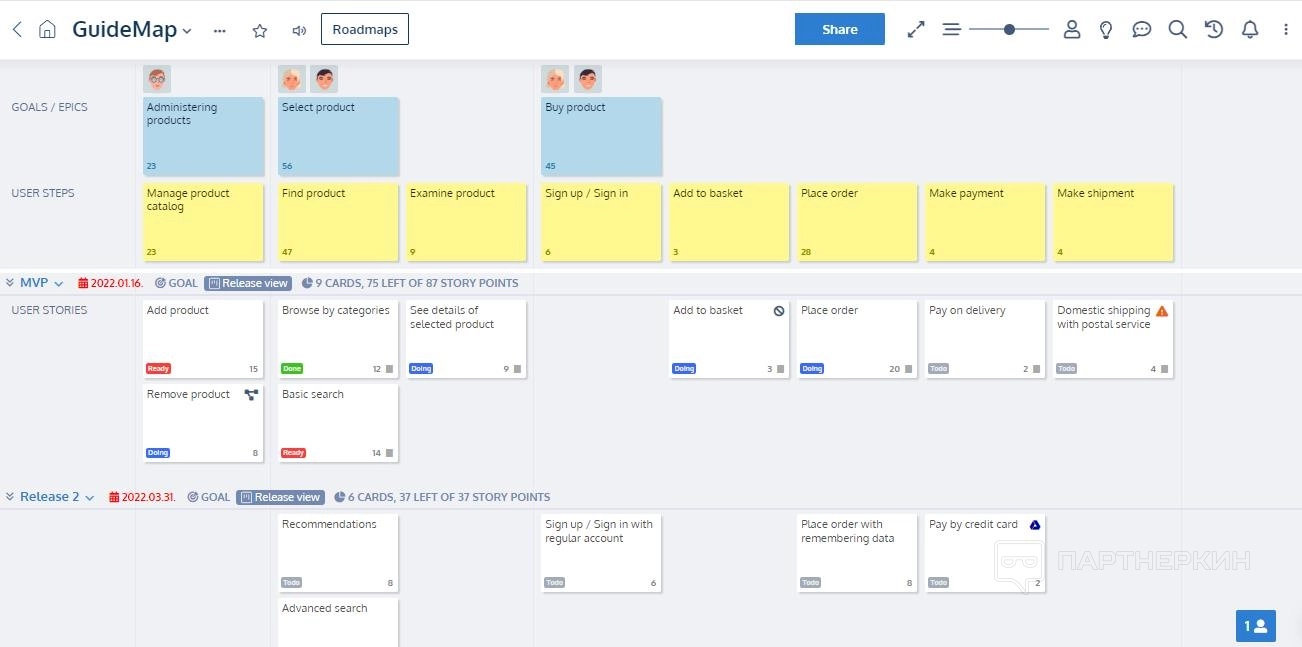Click the megaphone announcement icon

[299, 30]
